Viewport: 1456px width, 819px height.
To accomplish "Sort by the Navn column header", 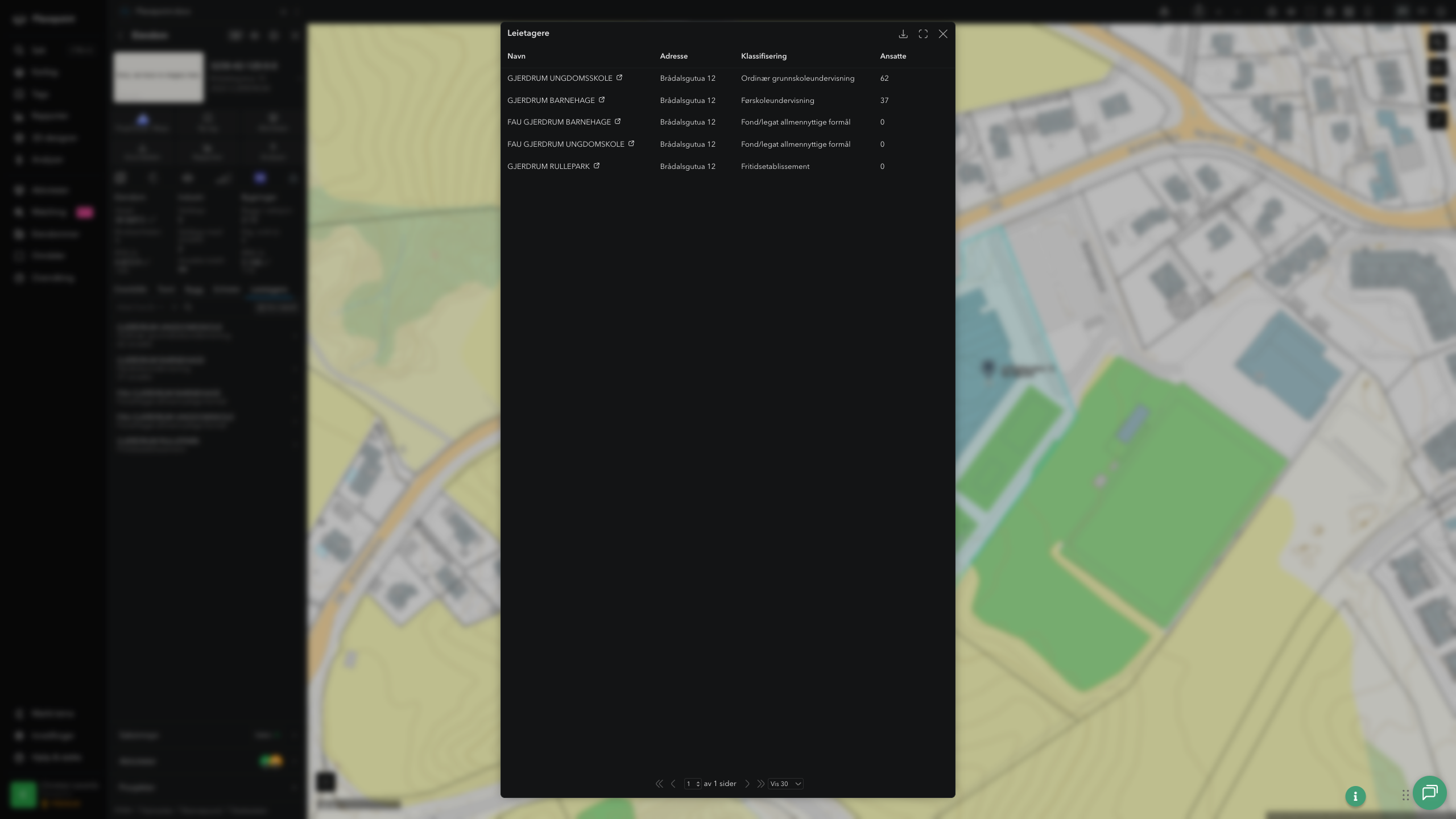I will pyautogui.click(x=516, y=56).
